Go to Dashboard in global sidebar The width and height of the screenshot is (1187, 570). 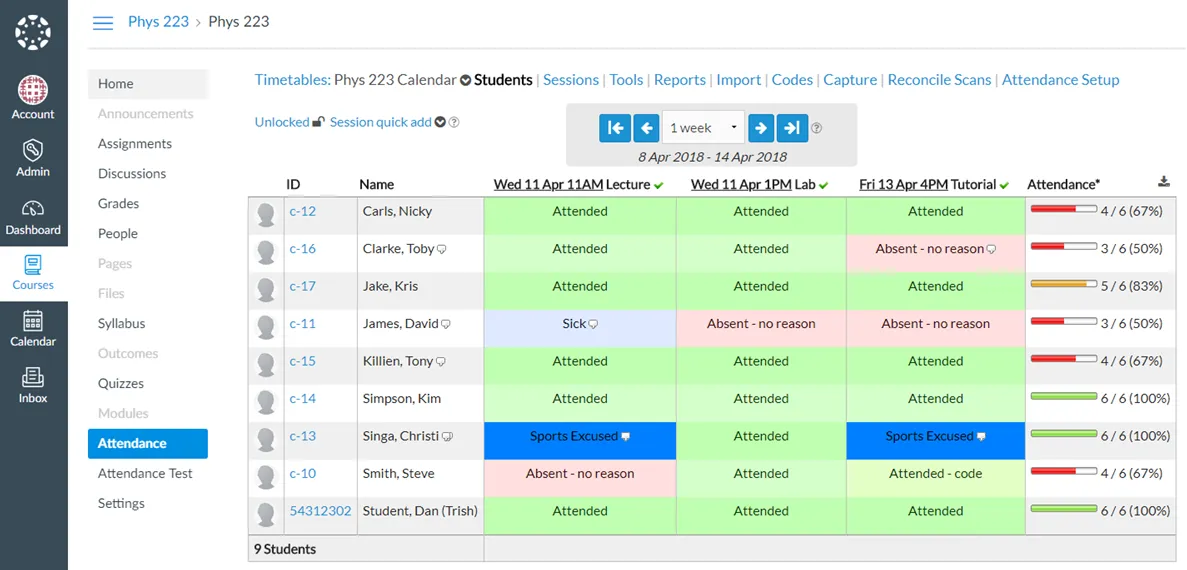(x=33, y=215)
